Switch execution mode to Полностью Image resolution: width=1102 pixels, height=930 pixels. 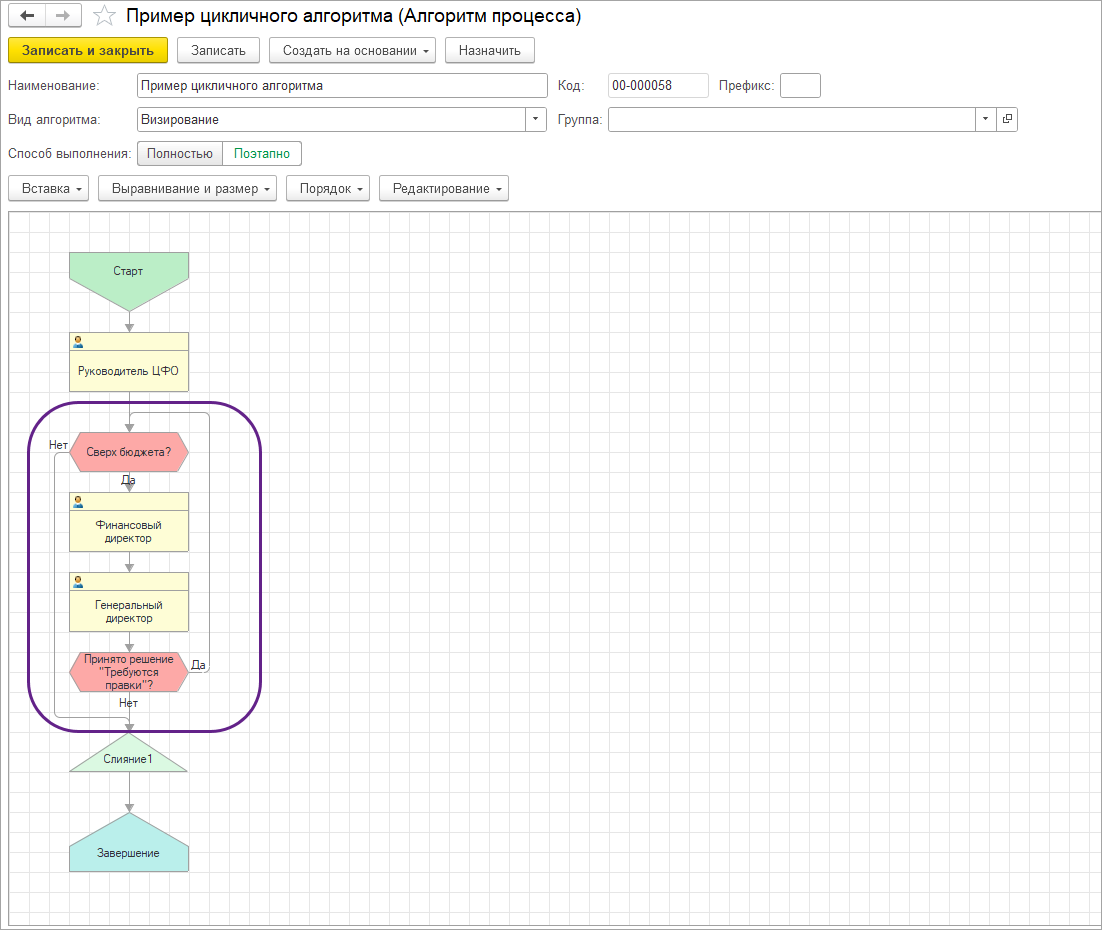(179, 154)
